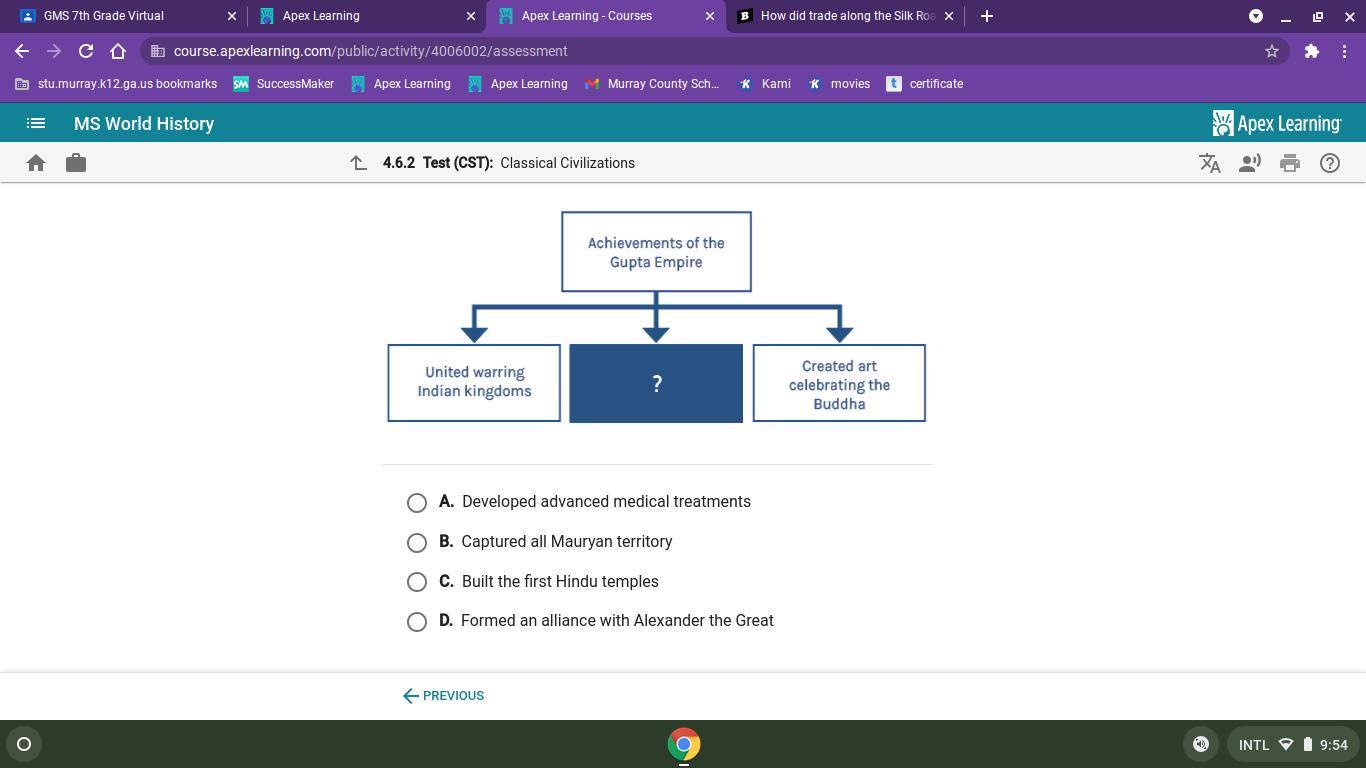Print the test page
This screenshot has width=1366, height=768.
[x=1290, y=163]
